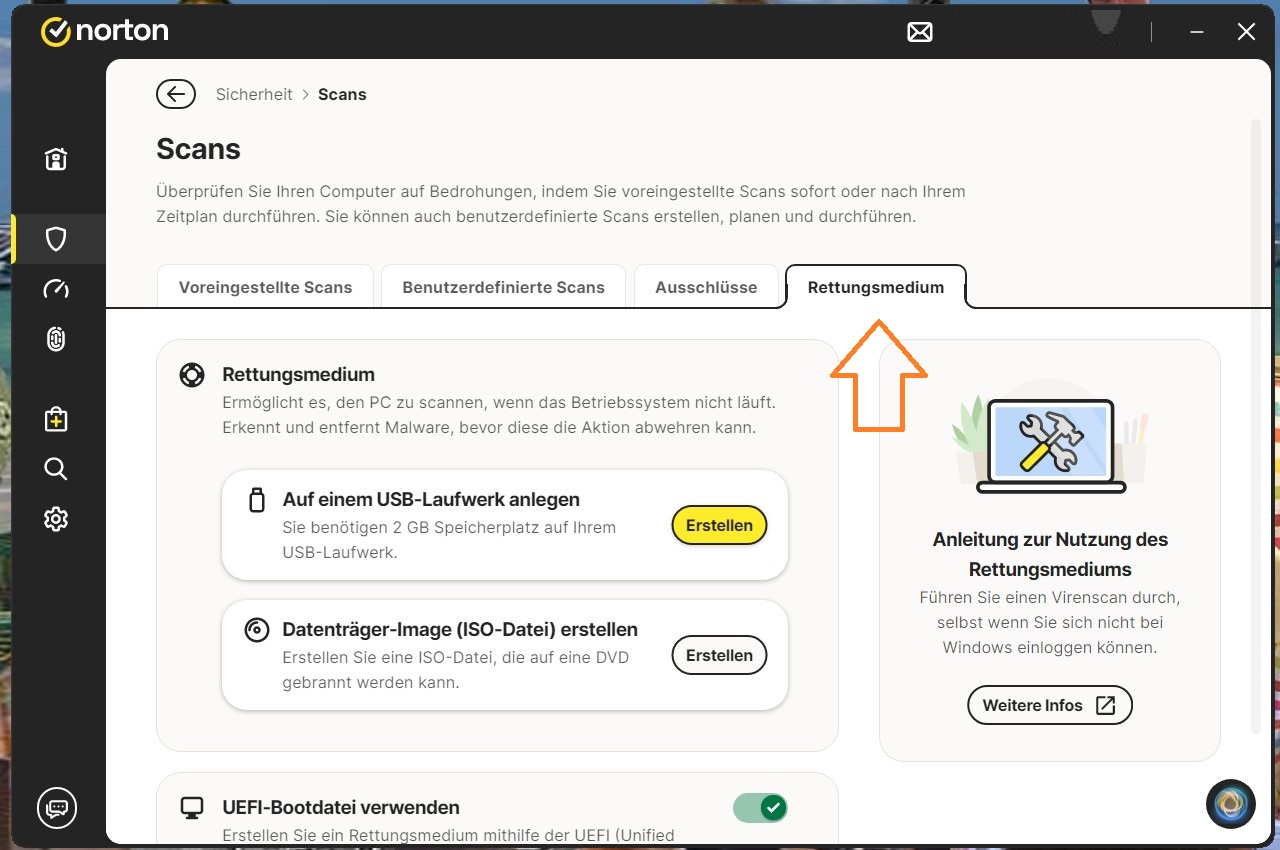Open search with the magnifier icon
The image size is (1280, 850).
[56, 469]
